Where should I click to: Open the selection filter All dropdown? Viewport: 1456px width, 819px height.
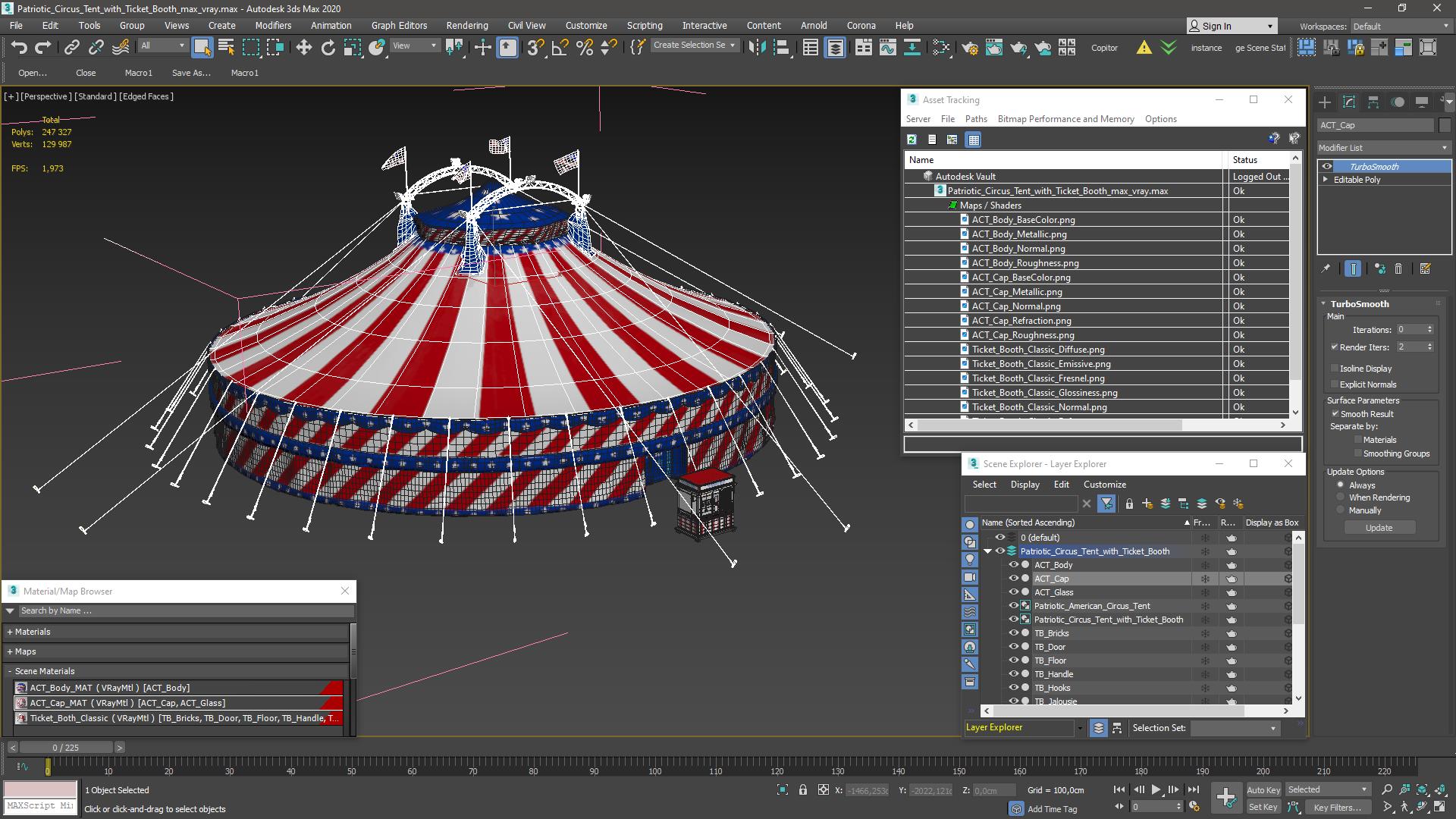coord(162,46)
